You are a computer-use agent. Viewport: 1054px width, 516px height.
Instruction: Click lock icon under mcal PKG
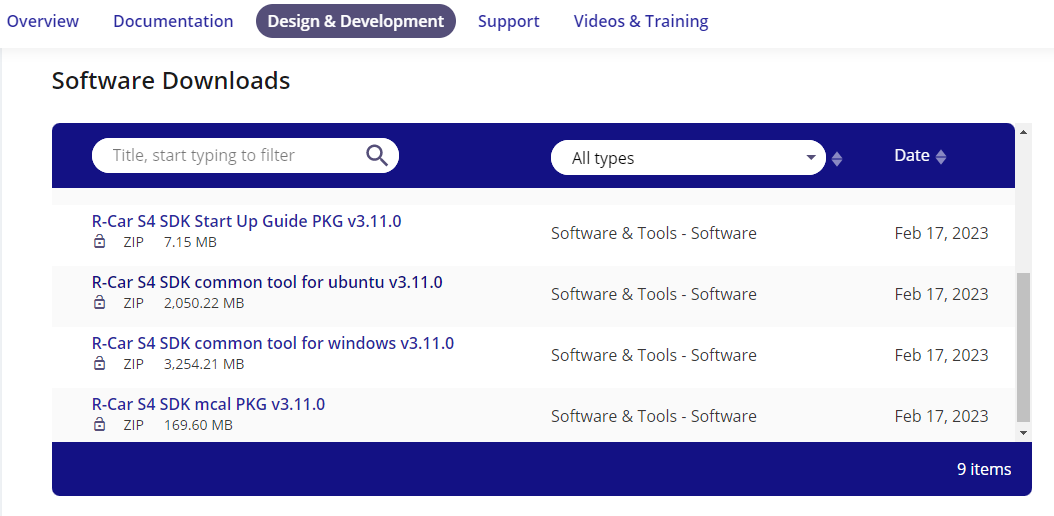point(99,425)
